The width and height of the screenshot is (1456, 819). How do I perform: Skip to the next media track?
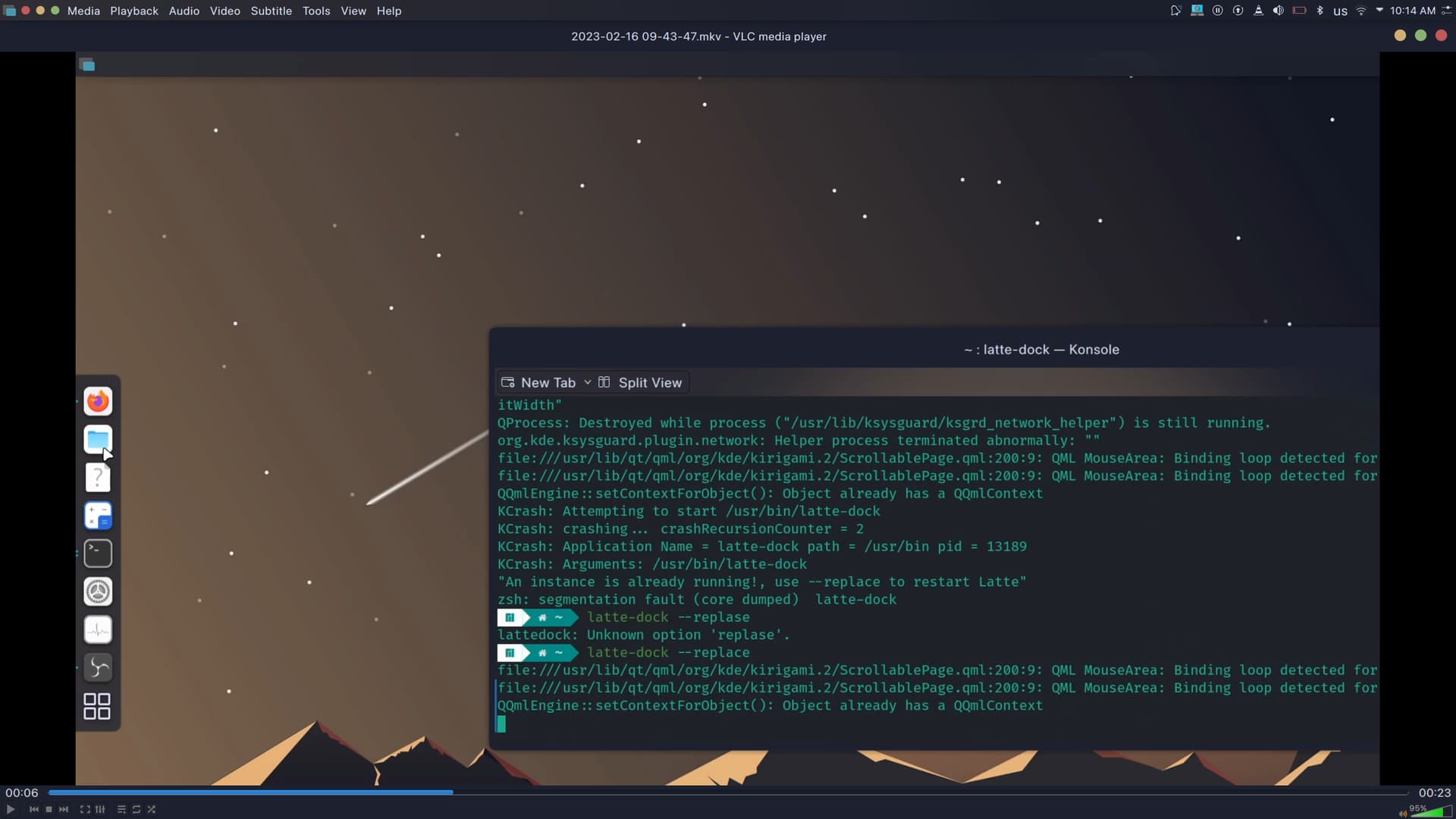(x=64, y=810)
